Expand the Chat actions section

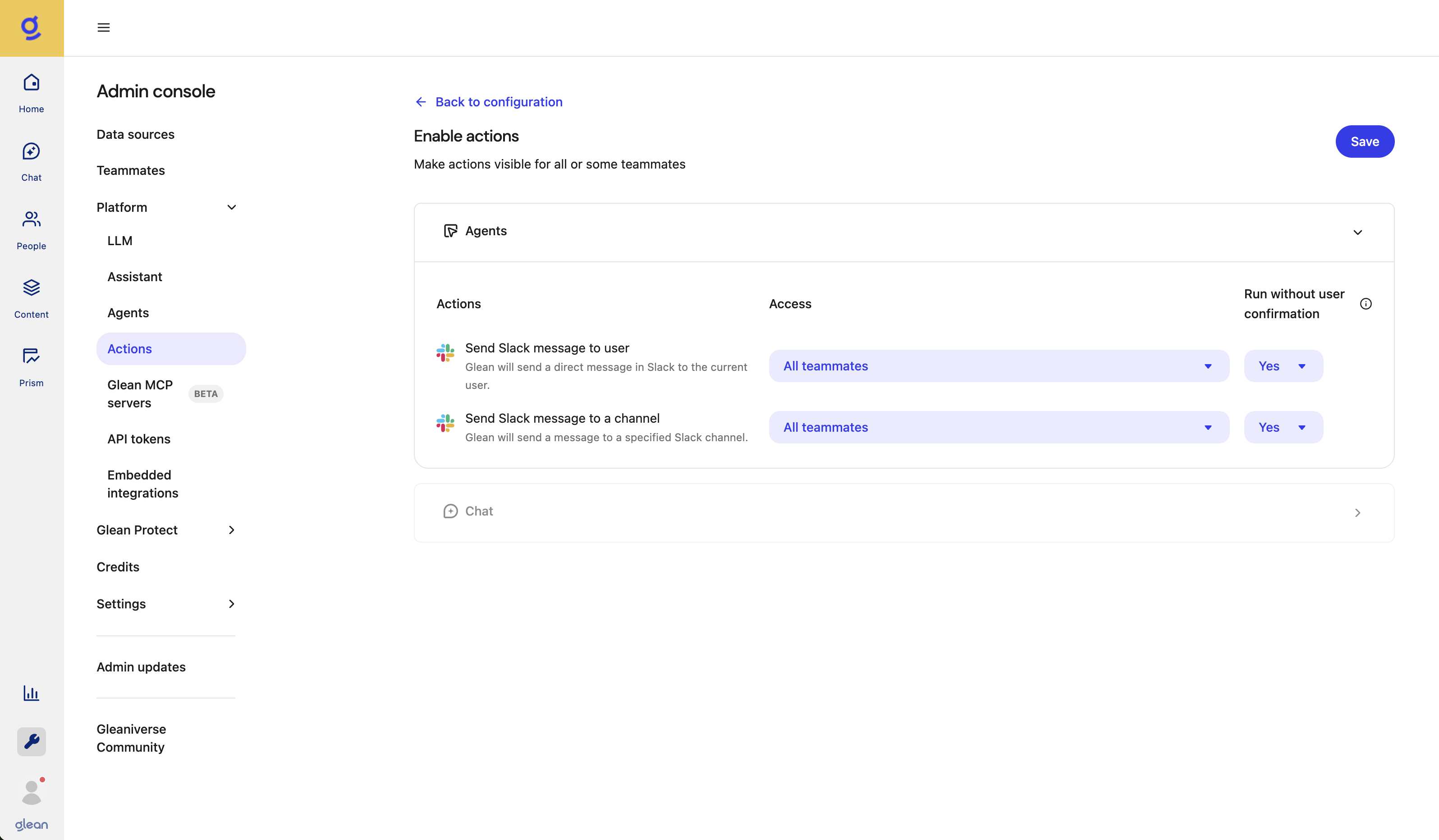click(1357, 512)
